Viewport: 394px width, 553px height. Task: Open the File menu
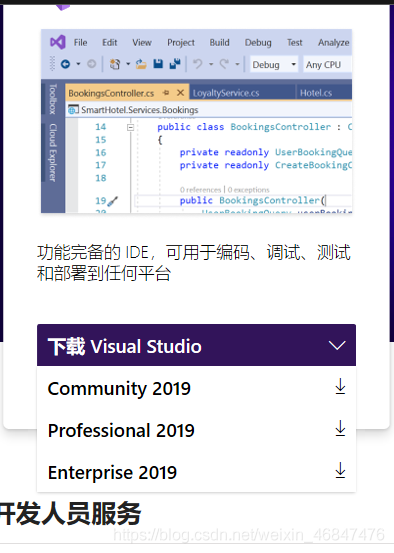pos(80,43)
